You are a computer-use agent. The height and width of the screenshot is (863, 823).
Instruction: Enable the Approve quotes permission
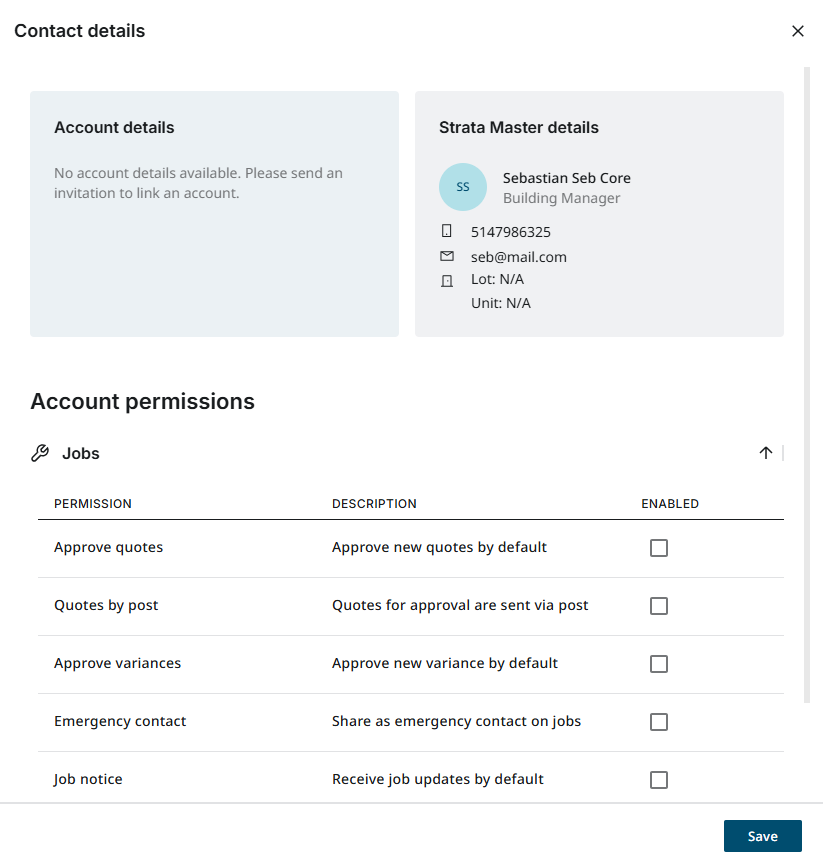659,548
